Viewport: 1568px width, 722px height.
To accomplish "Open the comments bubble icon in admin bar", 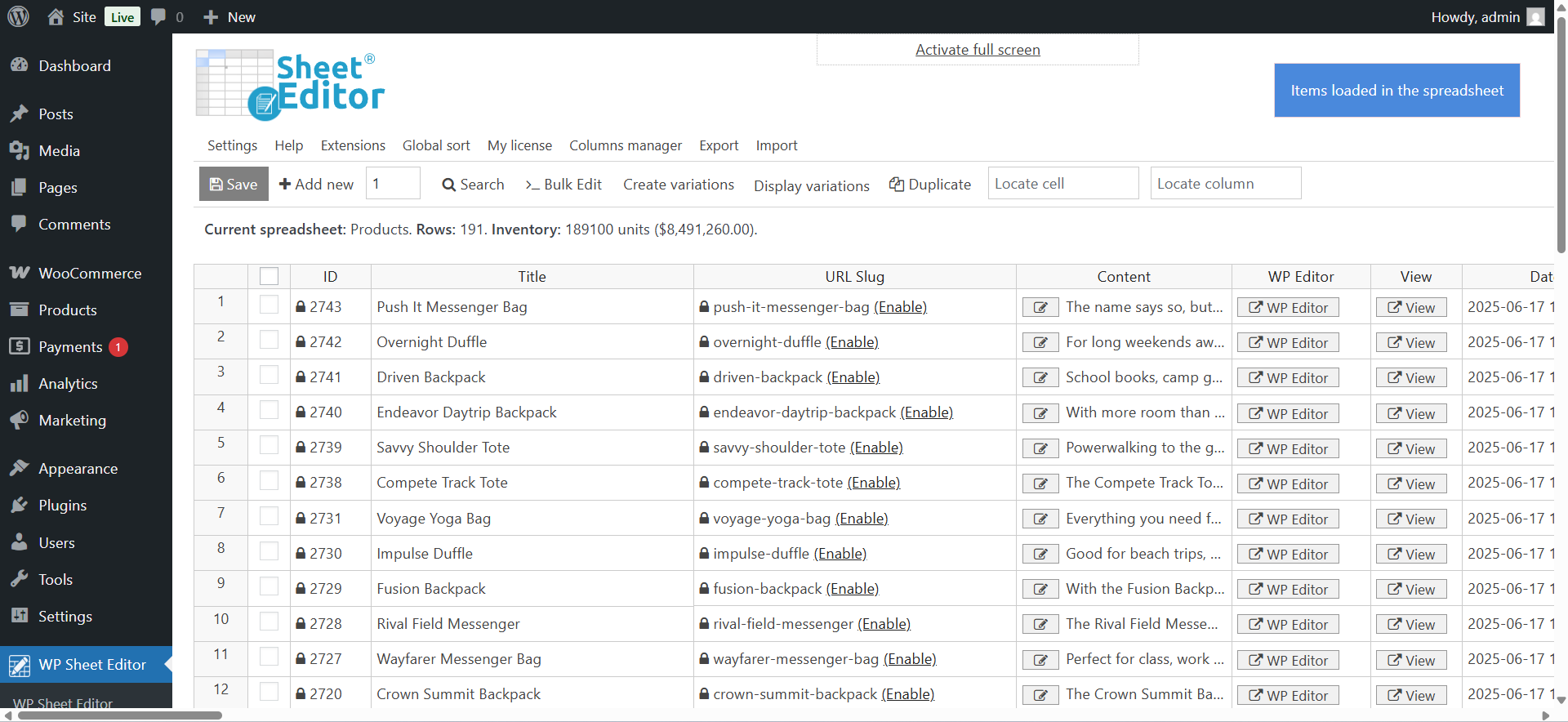I will coord(158,17).
